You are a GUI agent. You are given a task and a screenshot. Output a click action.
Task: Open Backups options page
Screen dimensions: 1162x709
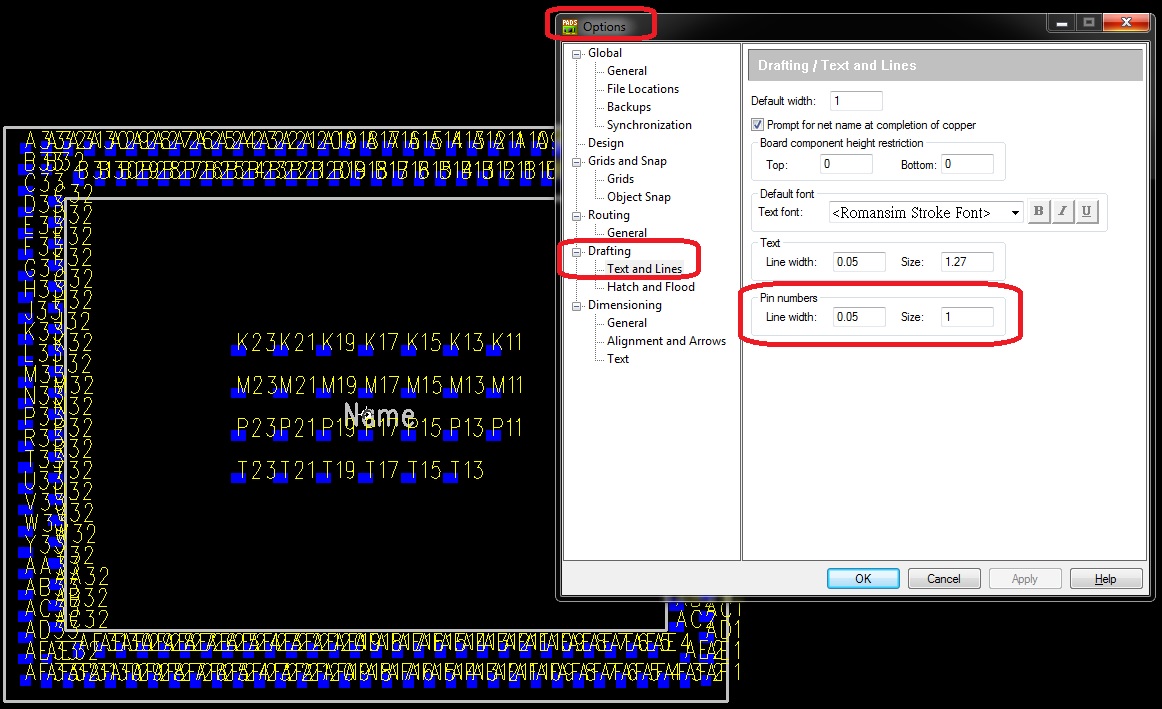(628, 107)
